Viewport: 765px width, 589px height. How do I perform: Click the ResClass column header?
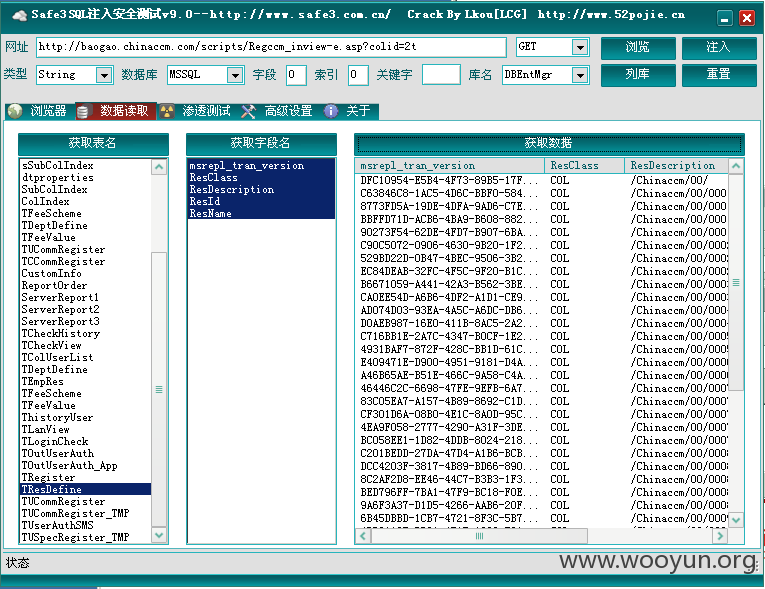click(584, 166)
